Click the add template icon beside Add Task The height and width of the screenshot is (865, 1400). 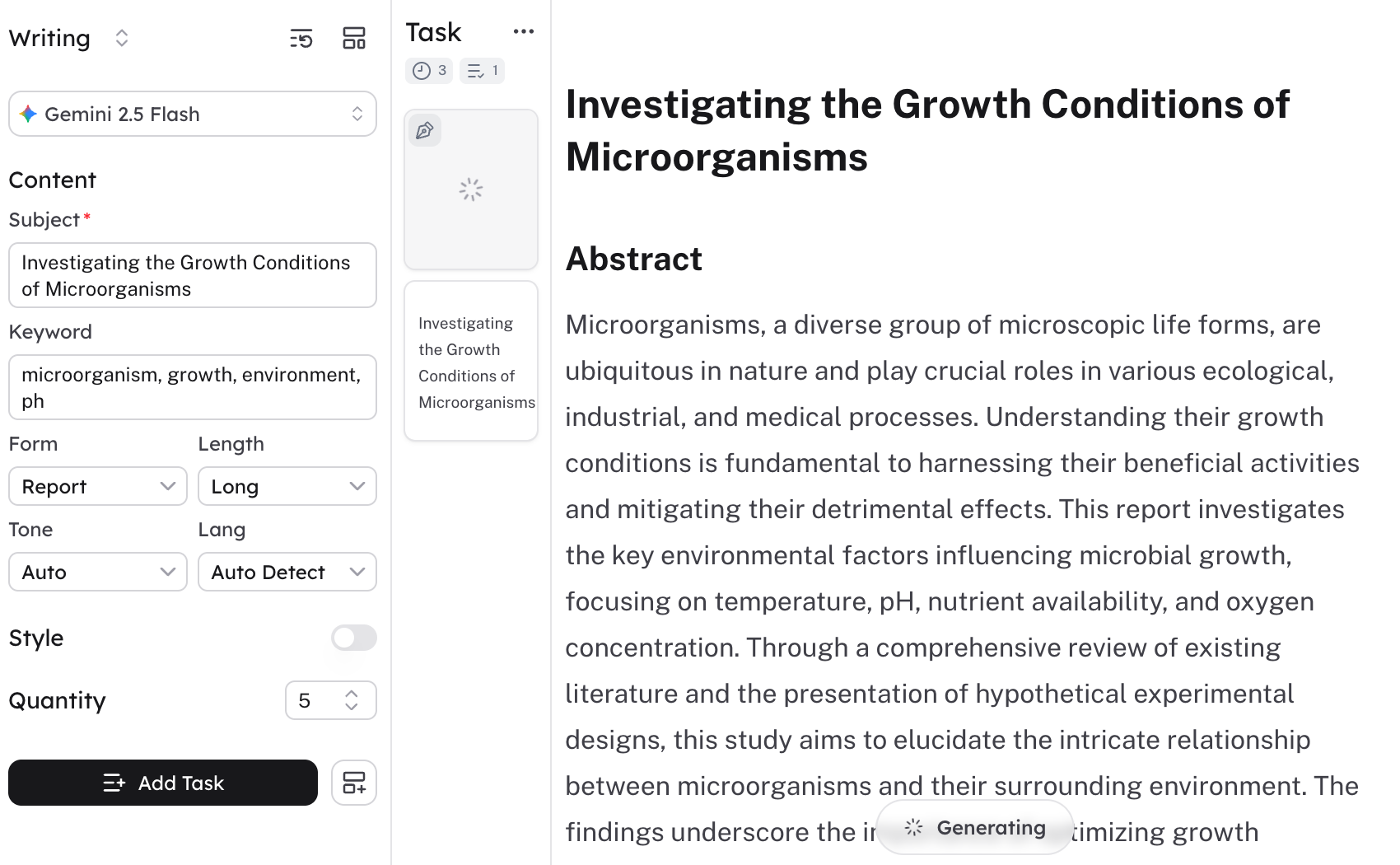tap(354, 783)
